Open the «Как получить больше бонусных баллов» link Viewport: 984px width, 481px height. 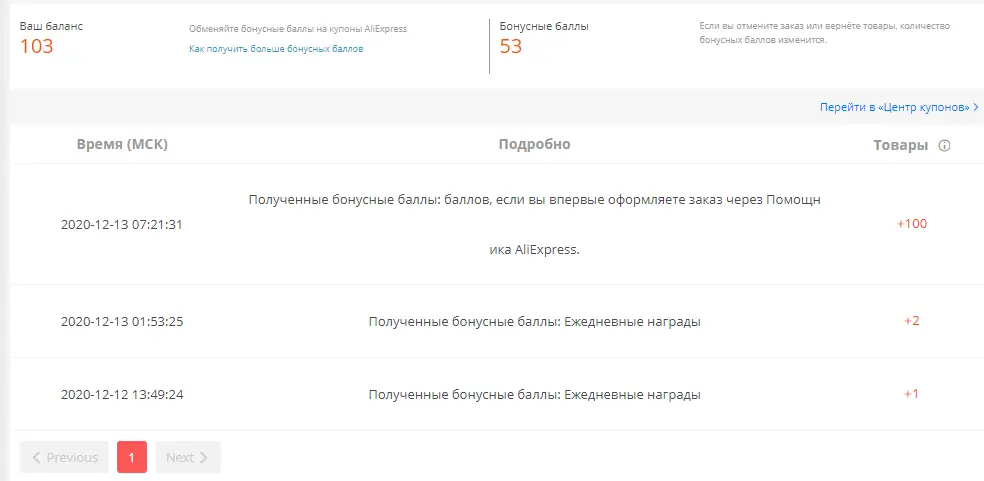pos(276,48)
